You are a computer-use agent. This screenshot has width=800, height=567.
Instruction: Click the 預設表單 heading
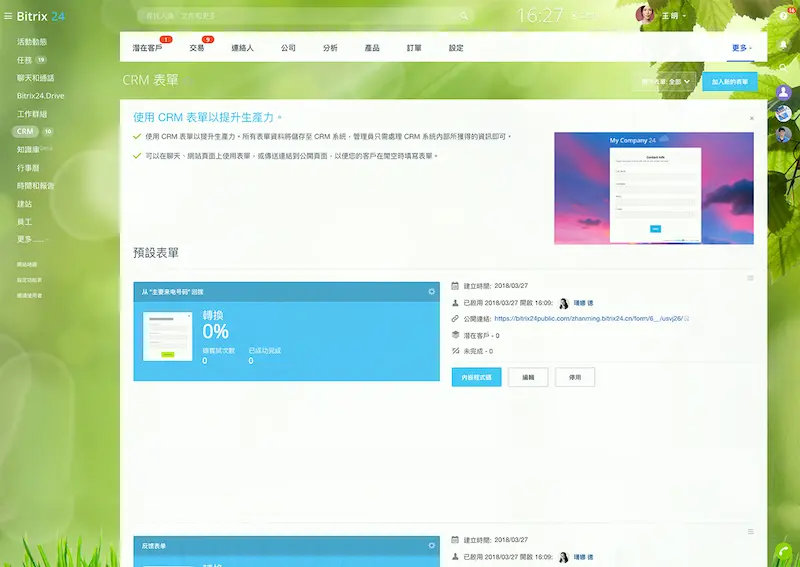(x=156, y=253)
